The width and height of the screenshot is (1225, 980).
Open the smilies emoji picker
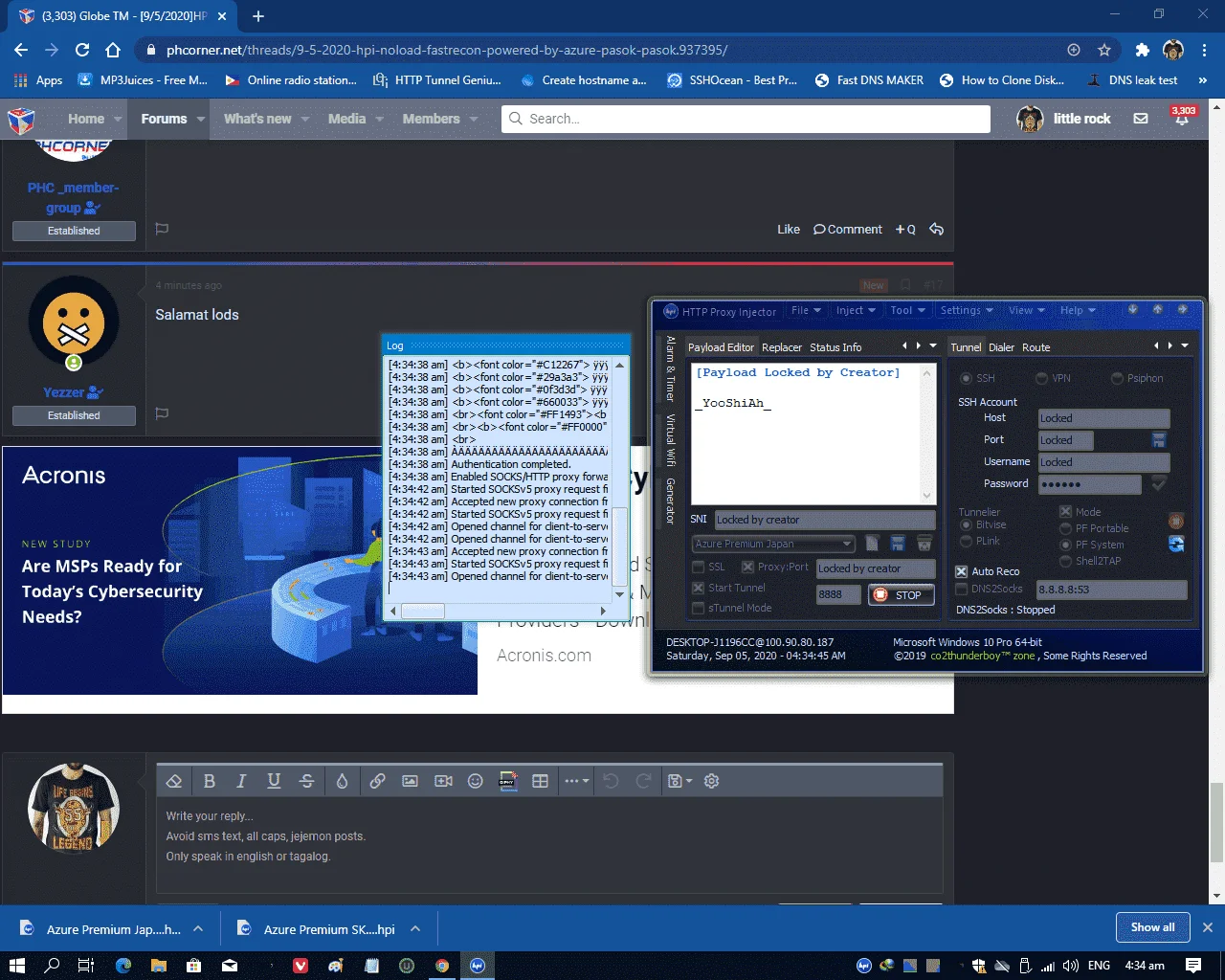click(x=475, y=781)
